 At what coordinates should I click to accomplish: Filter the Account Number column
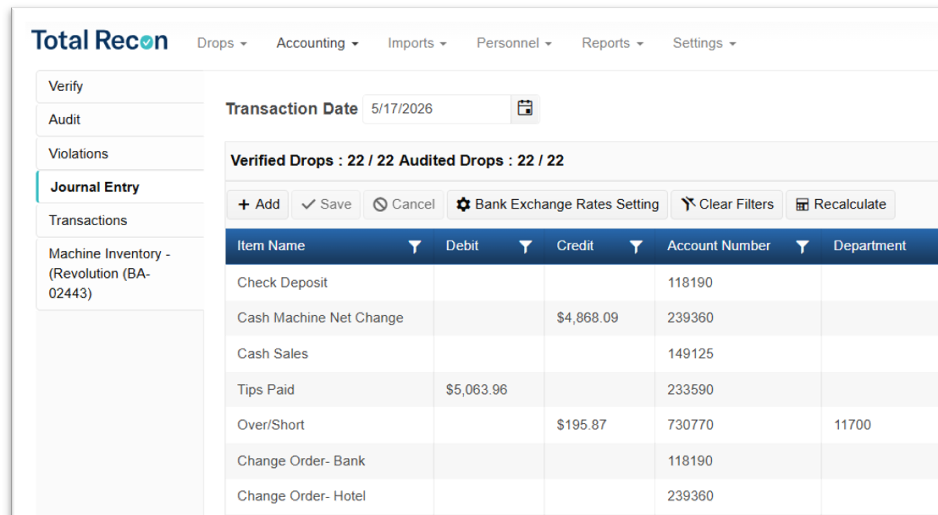coord(802,246)
